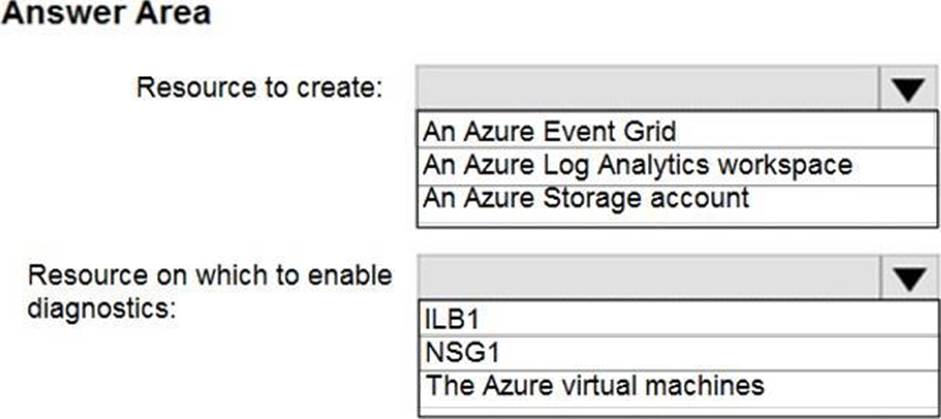Click blank row beneath "The Azure virtual machines"
941x419 pixels.
(677, 408)
